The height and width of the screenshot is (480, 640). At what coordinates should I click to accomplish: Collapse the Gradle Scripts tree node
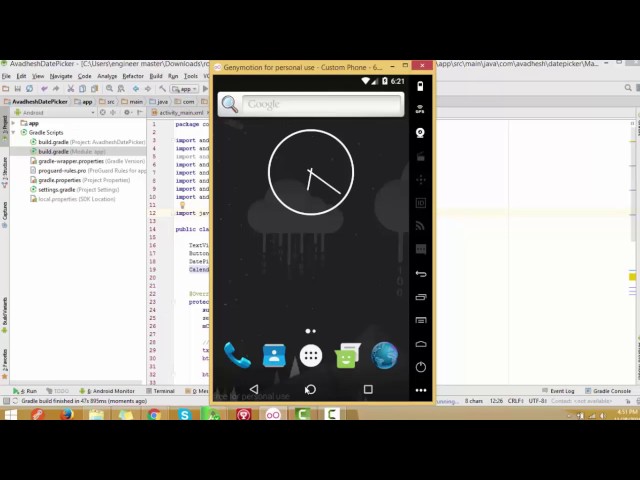(13, 132)
